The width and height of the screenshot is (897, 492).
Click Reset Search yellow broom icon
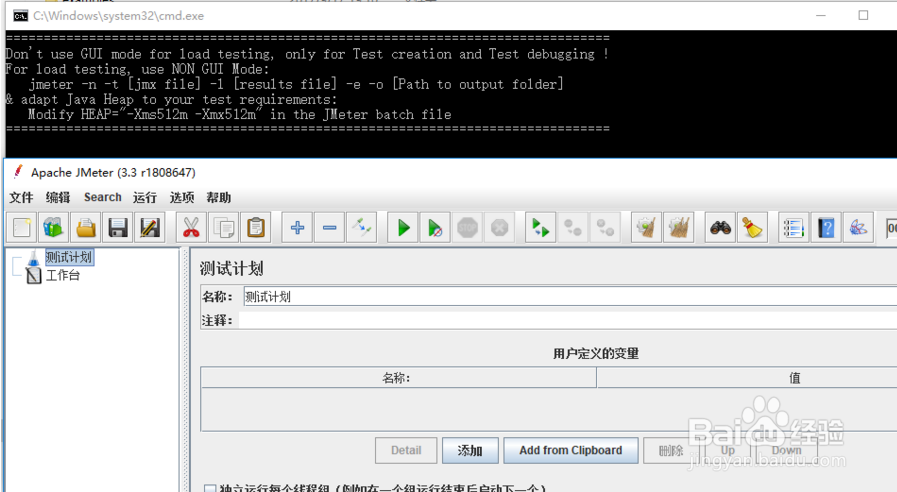[752, 228]
